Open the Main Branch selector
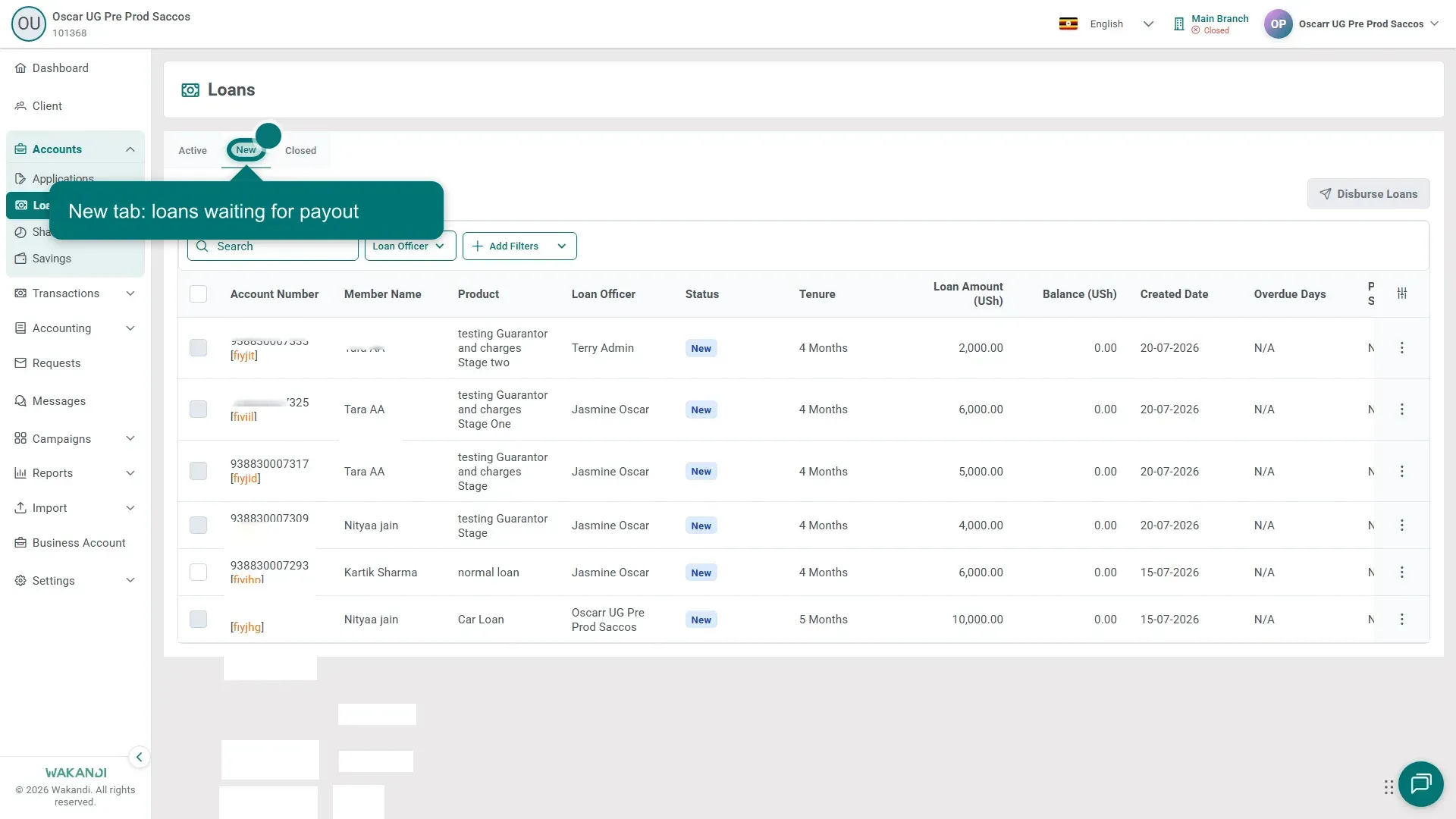Viewport: 1456px width, 819px height. tap(1211, 24)
